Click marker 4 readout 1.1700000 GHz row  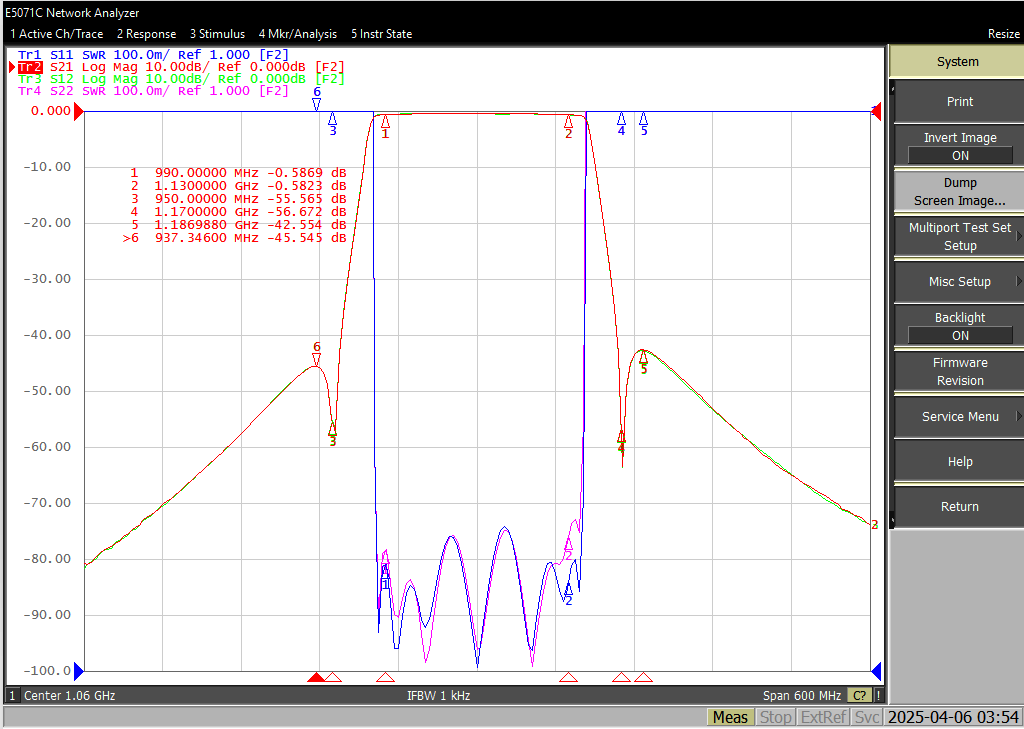[x=238, y=212]
